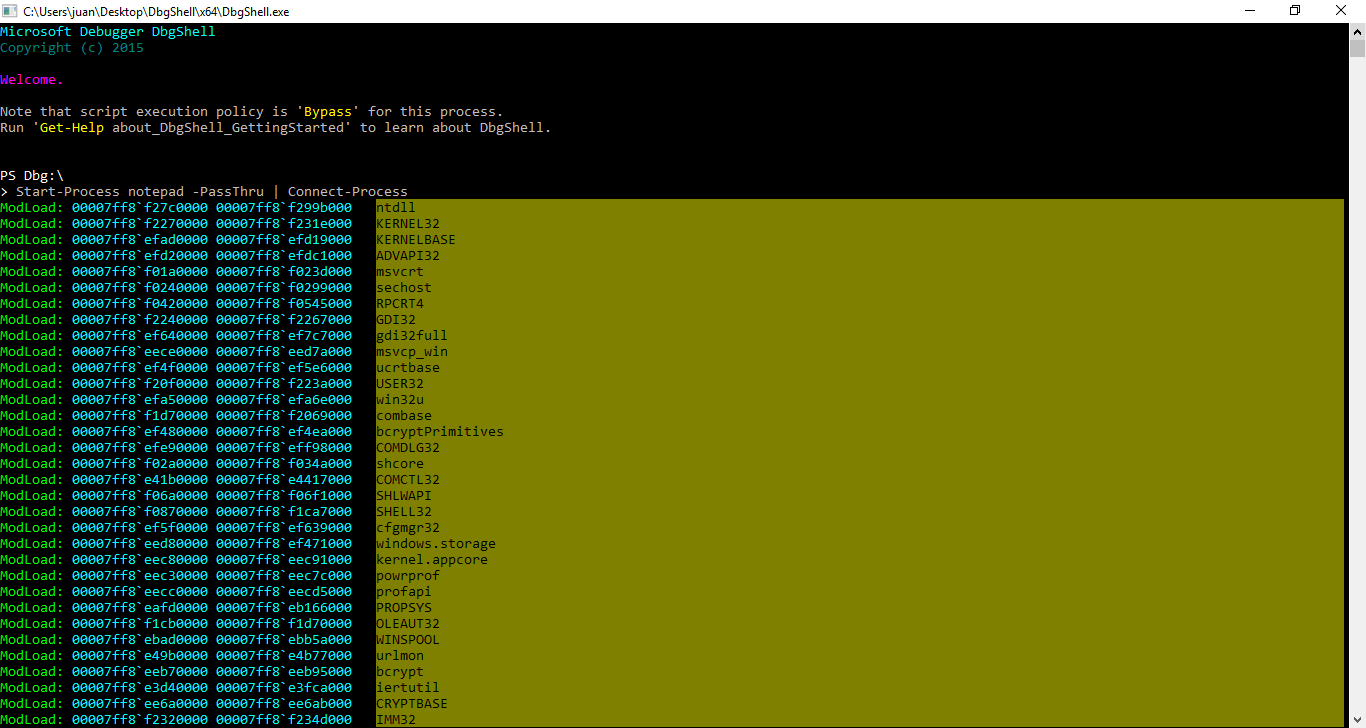Click the 'cfgmgr32' module name
The height and width of the screenshot is (728, 1366).
(x=408, y=528)
